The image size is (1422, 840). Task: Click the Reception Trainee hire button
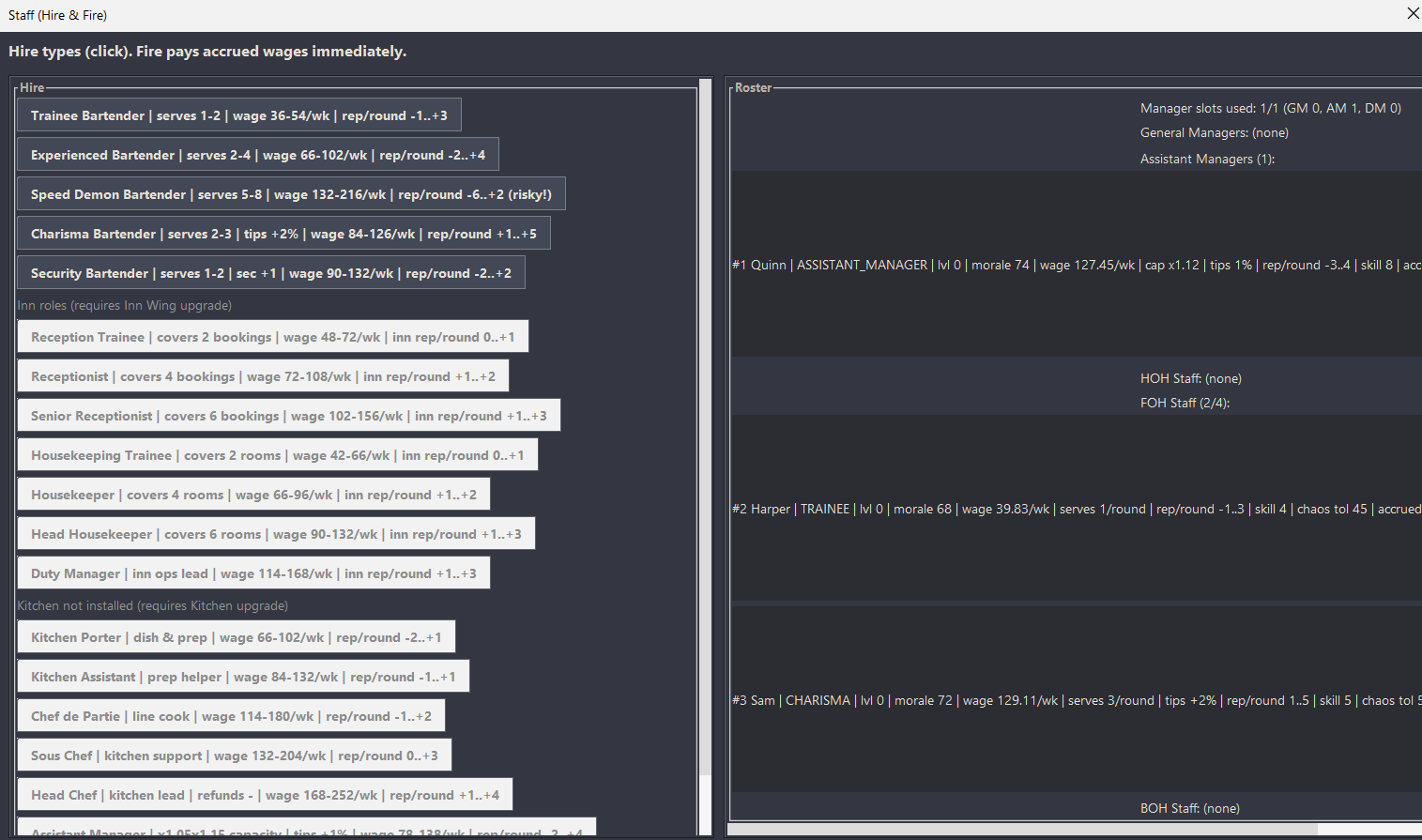click(272, 337)
